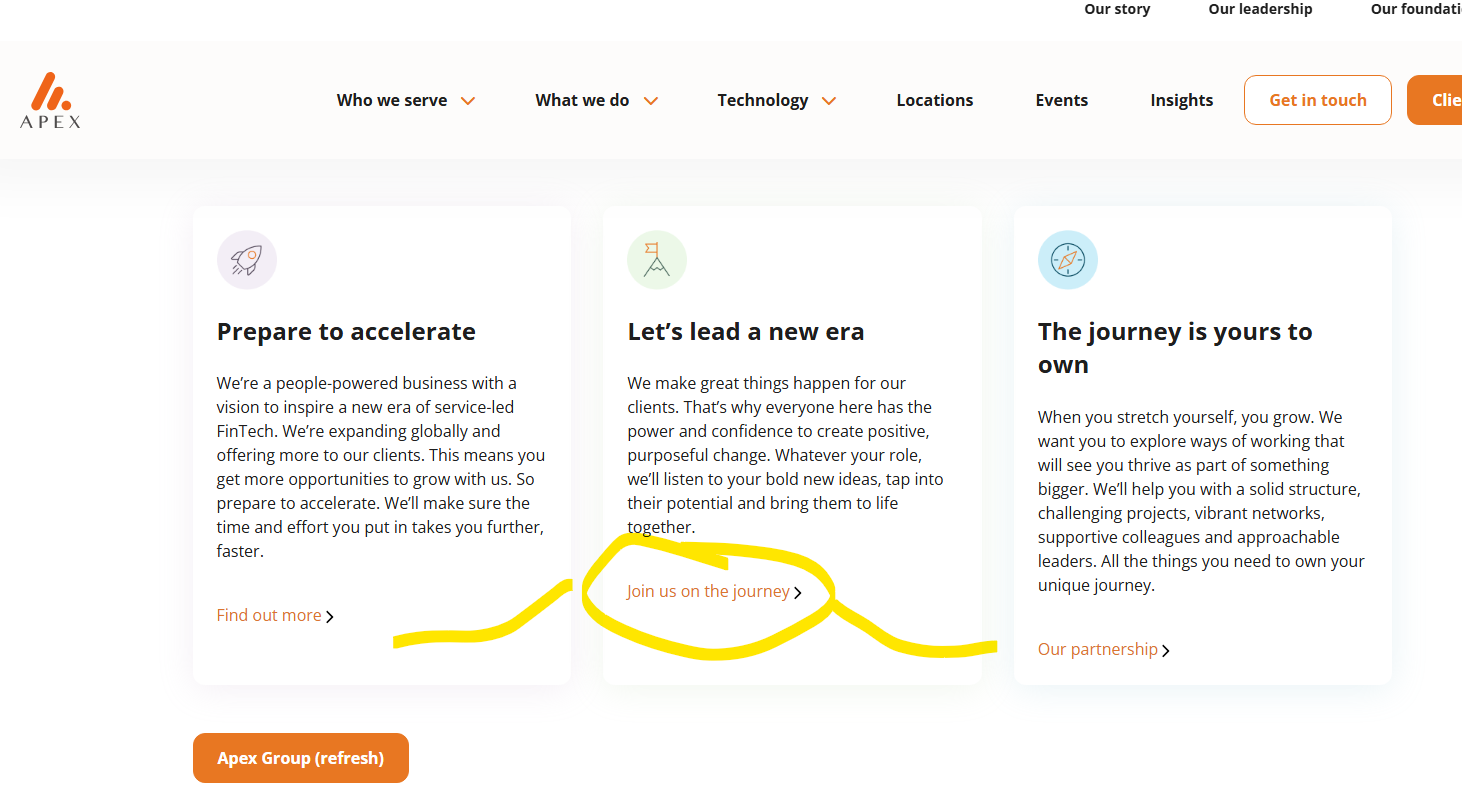Open the Our story link
Viewport: 1462px width, 787px height.
click(x=1117, y=9)
